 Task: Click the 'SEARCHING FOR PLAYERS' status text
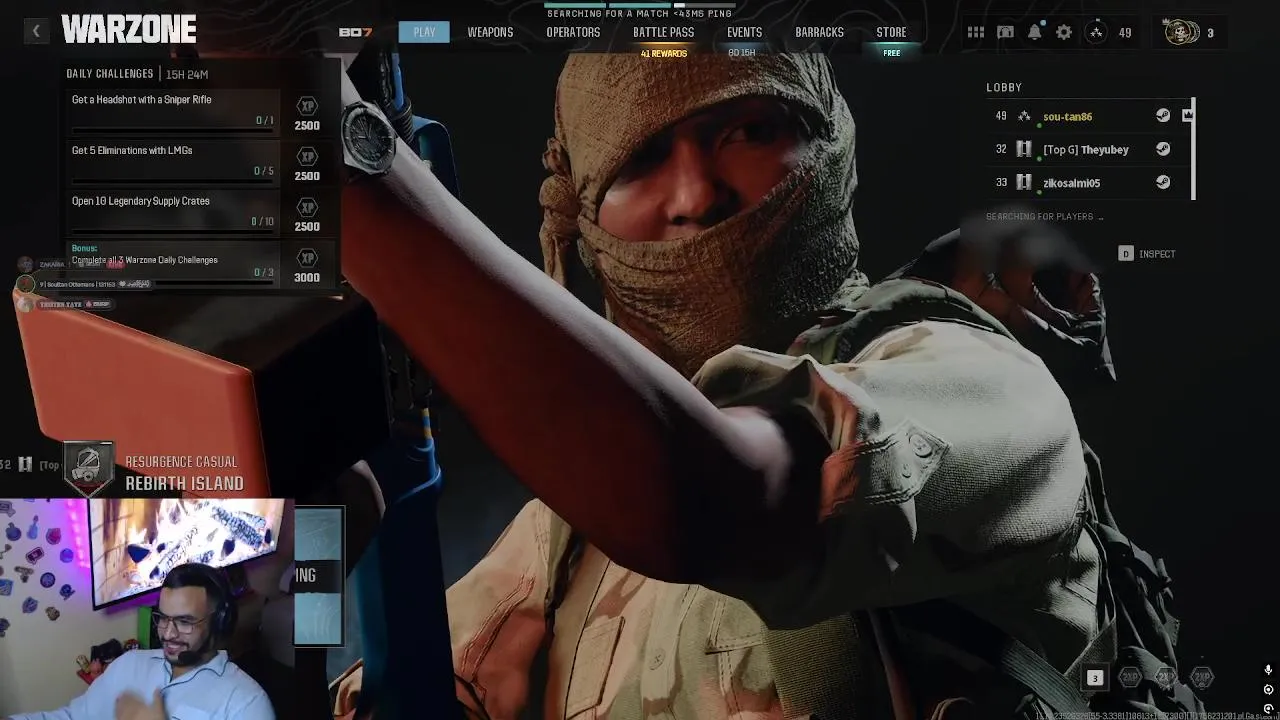[1044, 217]
